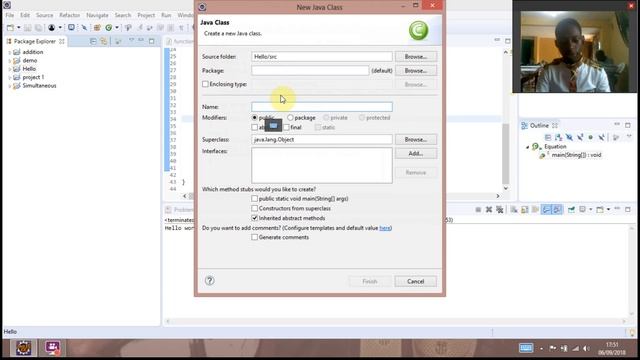Click Hide Local Types icon in Outline

(x=601, y=137)
